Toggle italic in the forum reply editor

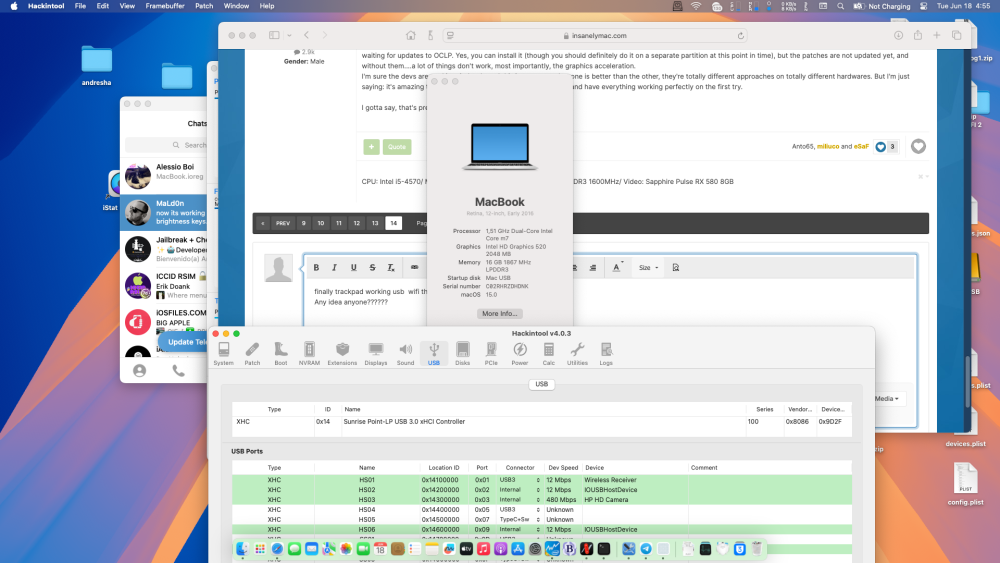click(x=334, y=268)
